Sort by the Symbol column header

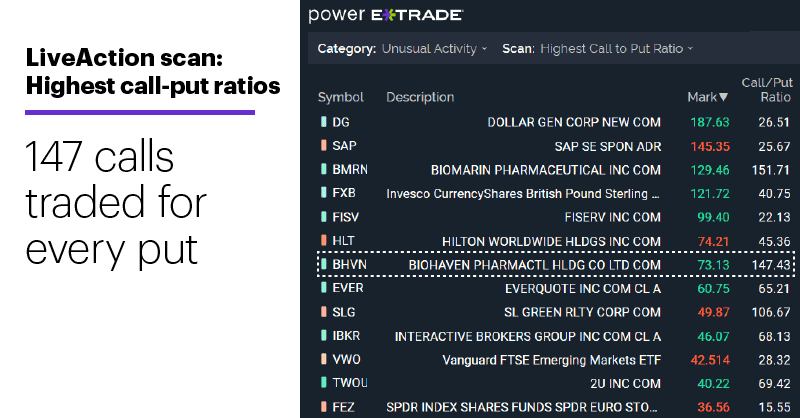340,97
